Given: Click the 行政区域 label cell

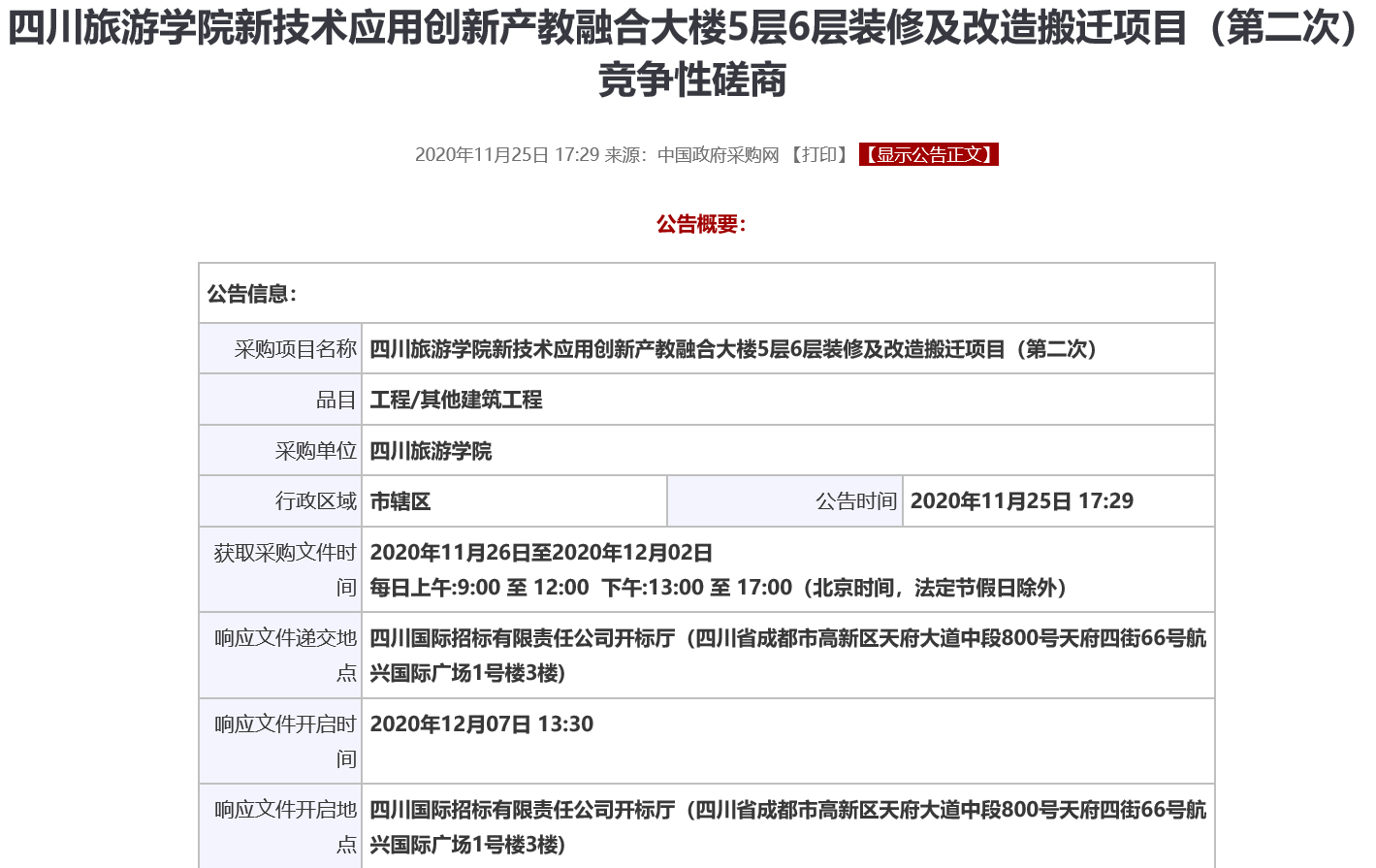Looking at the screenshot, I should click(280, 501).
